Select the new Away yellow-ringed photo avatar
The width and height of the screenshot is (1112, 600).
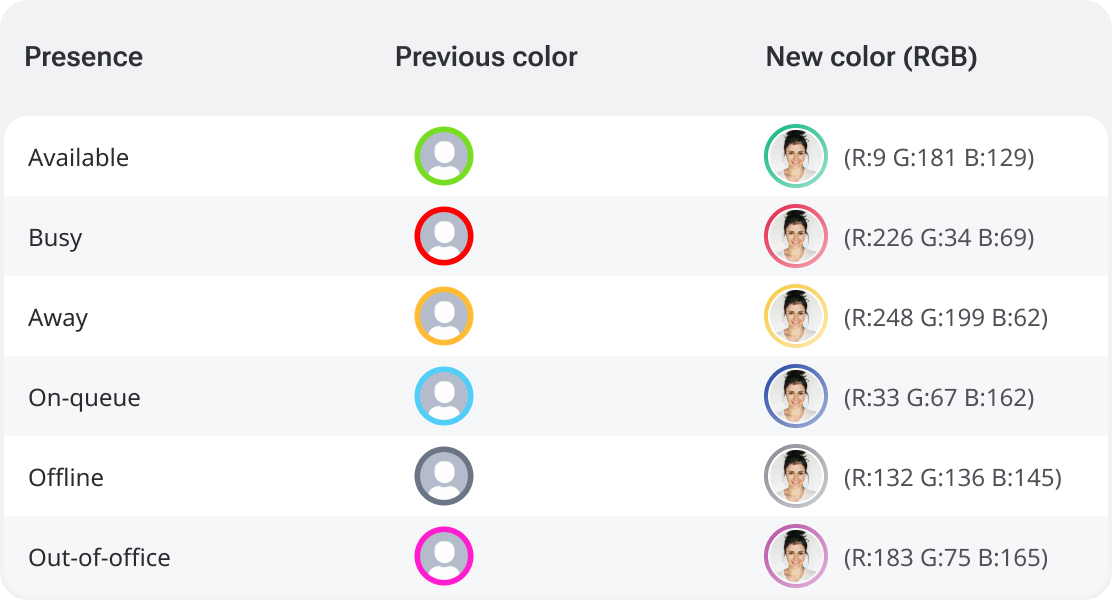[796, 316]
